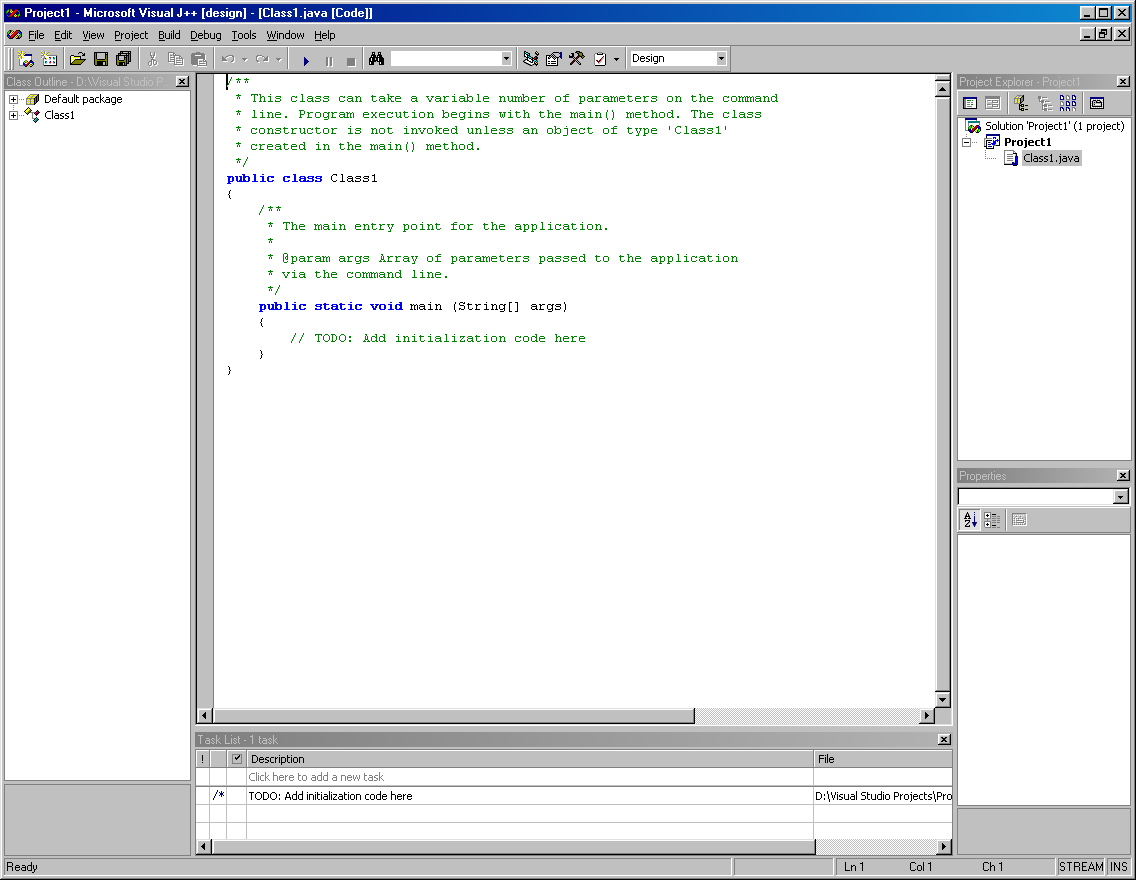Viewport: 1136px width, 880px height.
Task: Save the file with the floppy disk icon
Action: [x=101, y=59]
